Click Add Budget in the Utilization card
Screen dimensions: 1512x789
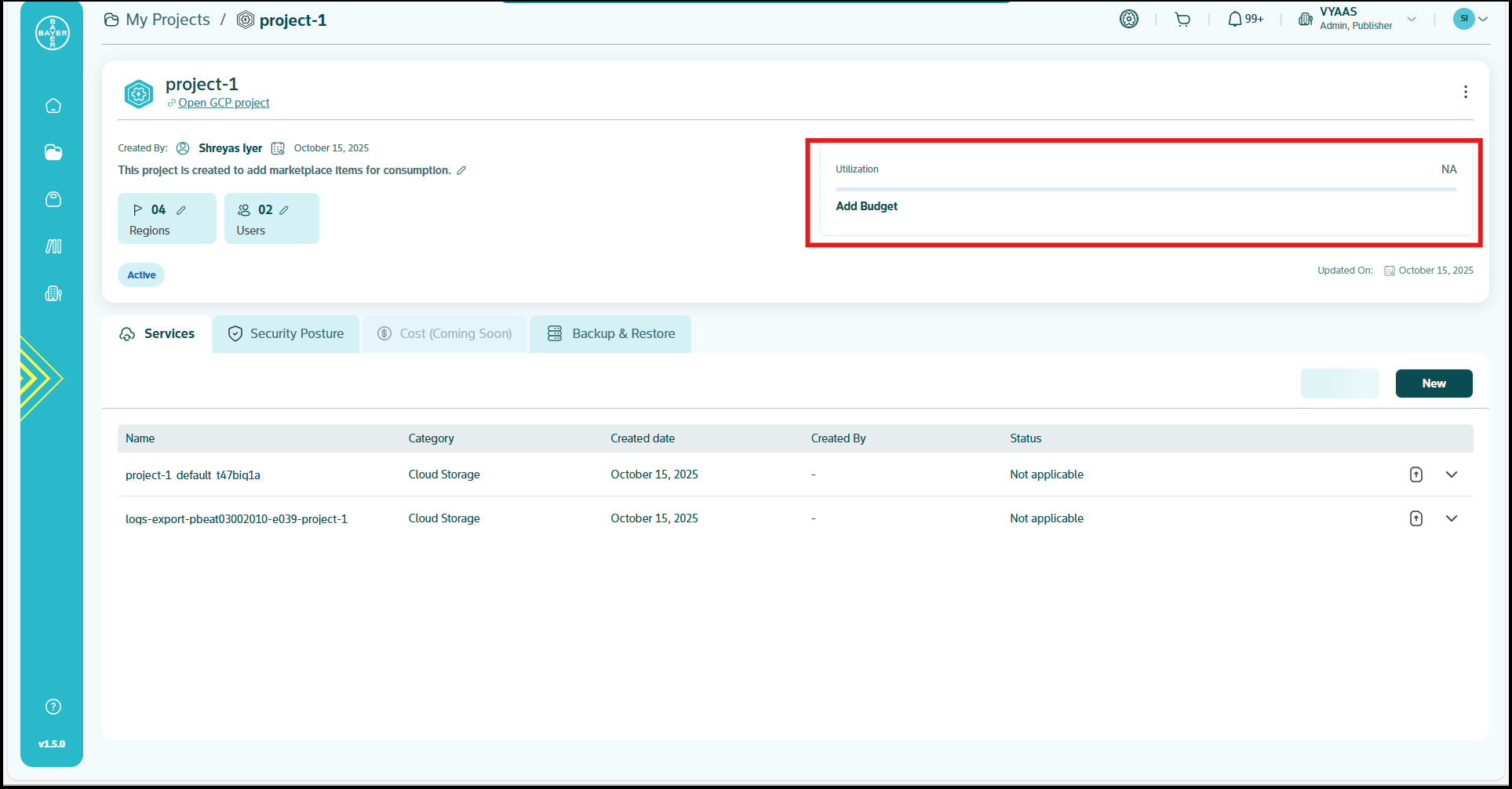pos(866,206)
